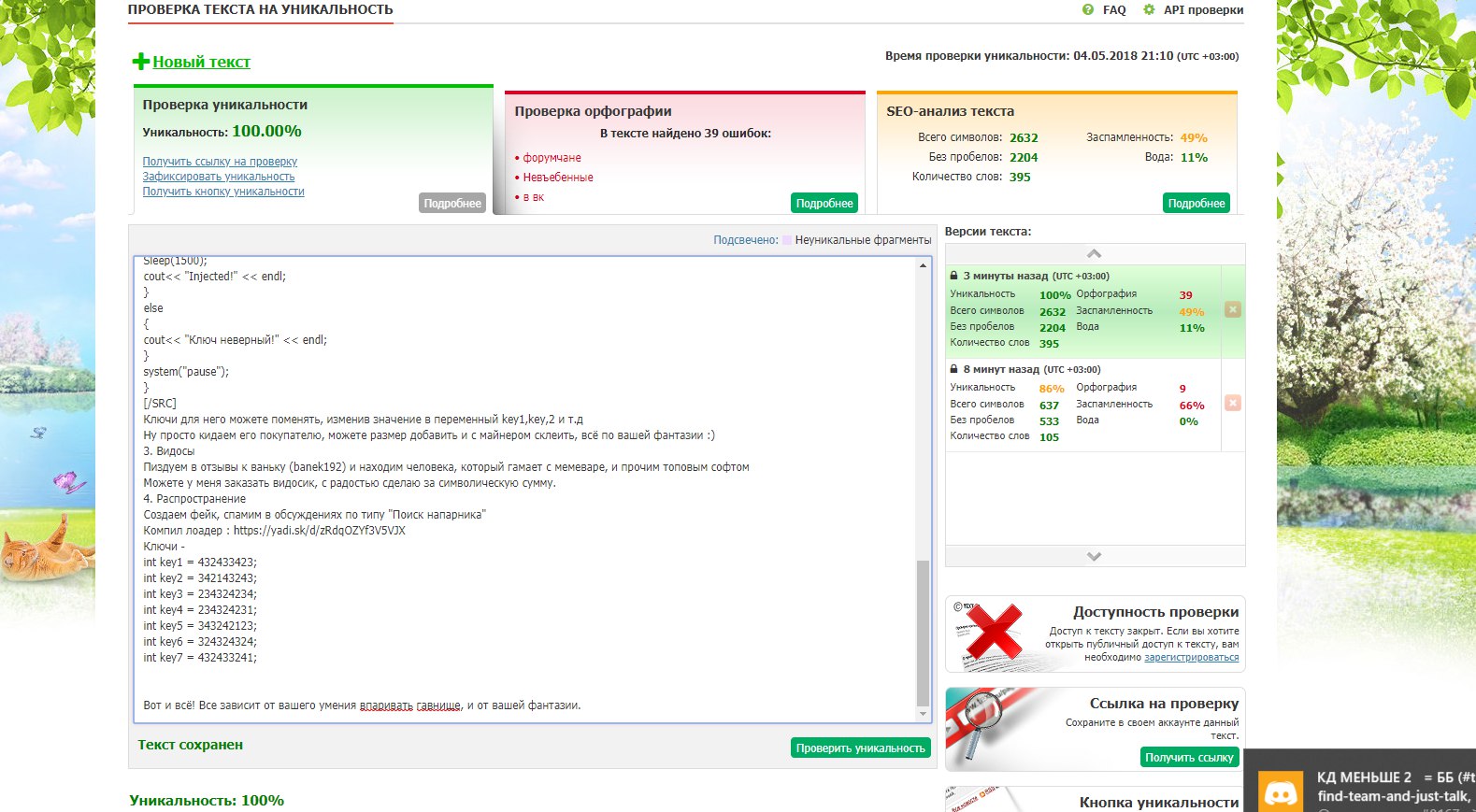Delete the 3 минуты назад text version
1476x812 pixels.
coord(1233,309)
